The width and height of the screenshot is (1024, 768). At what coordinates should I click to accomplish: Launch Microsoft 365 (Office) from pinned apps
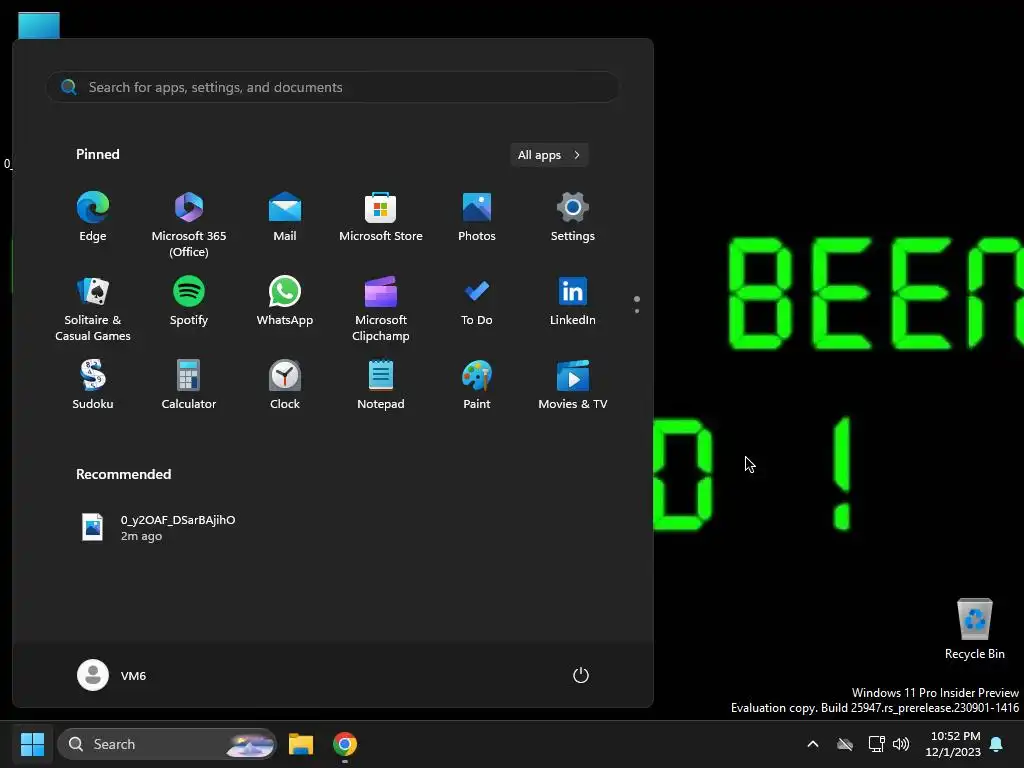pyautogui.click(x=189, y=224)
